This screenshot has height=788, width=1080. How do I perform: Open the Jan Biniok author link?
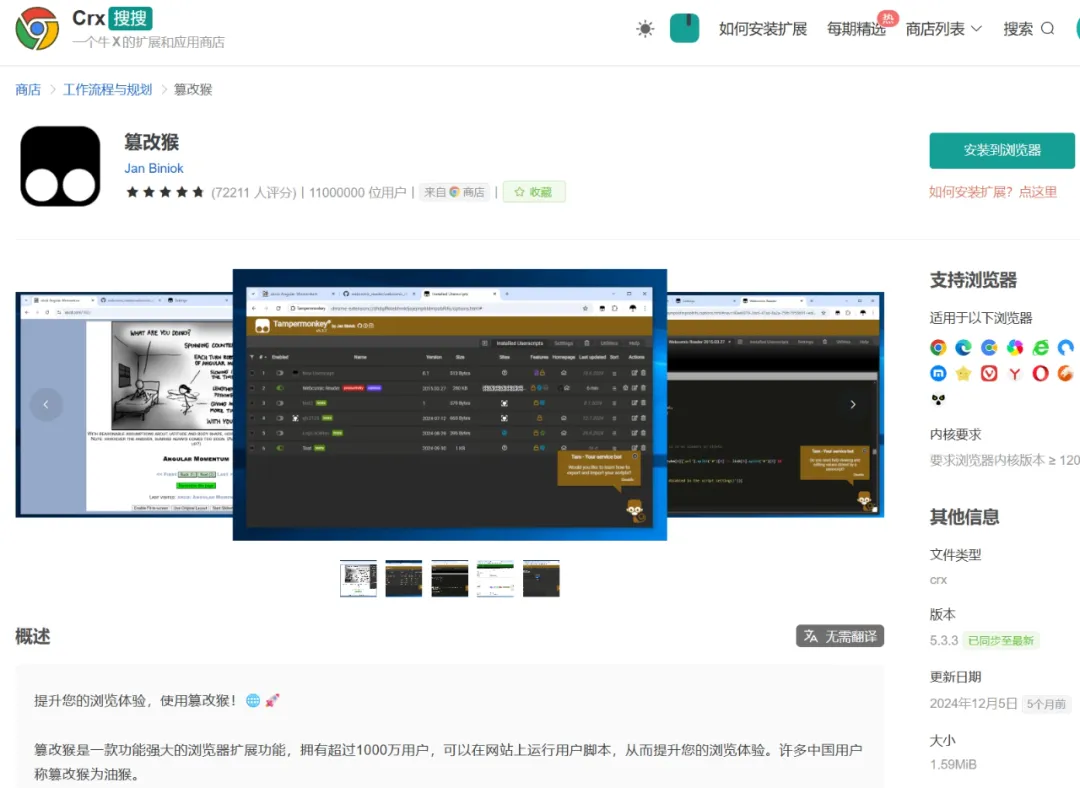coord(154,168)
